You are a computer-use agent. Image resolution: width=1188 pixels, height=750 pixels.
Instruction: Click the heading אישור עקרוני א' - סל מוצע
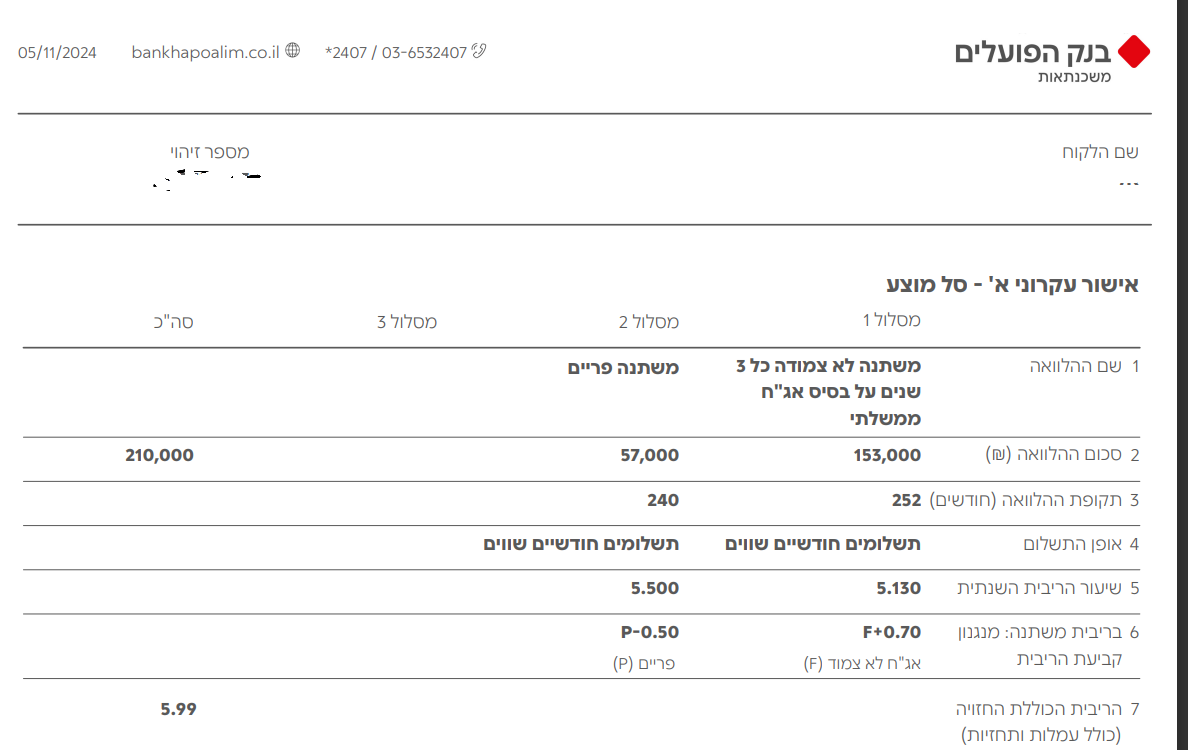tap(1012, 284)
